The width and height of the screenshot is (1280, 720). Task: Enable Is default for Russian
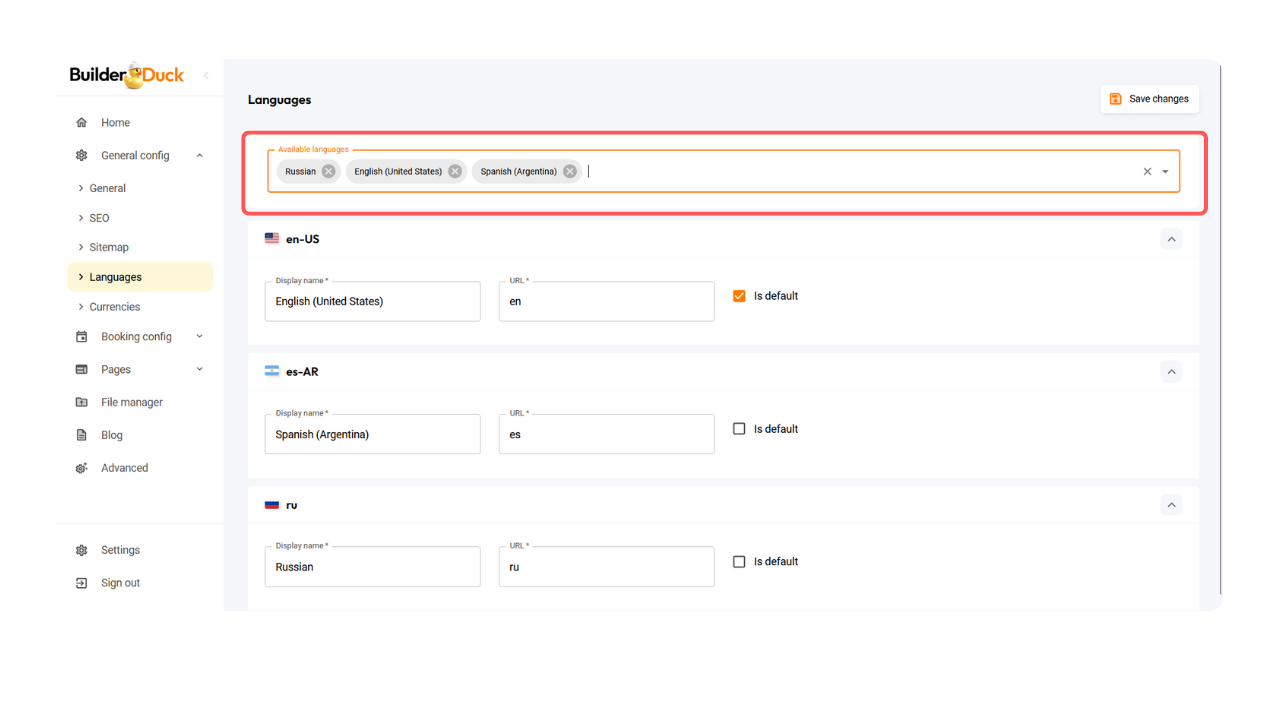coord(739,562)
